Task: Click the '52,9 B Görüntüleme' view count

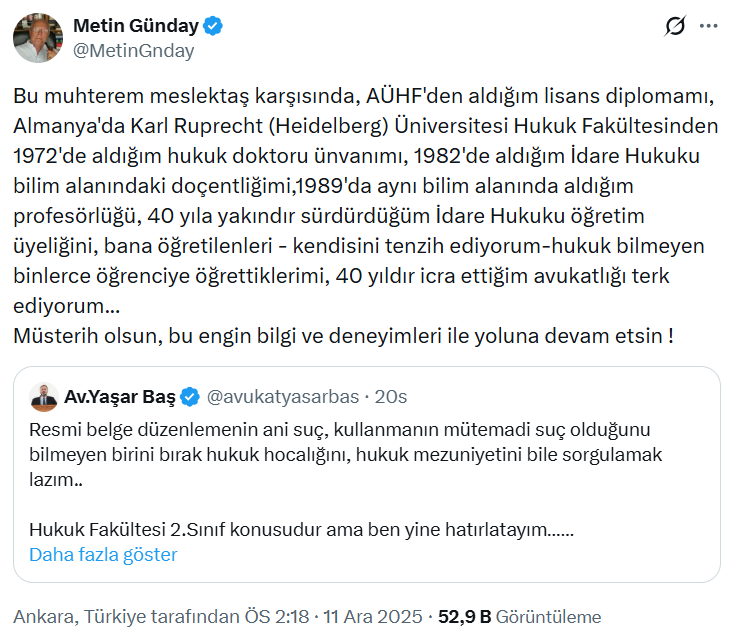Action: pyautogui.click(x=520, y=616)
